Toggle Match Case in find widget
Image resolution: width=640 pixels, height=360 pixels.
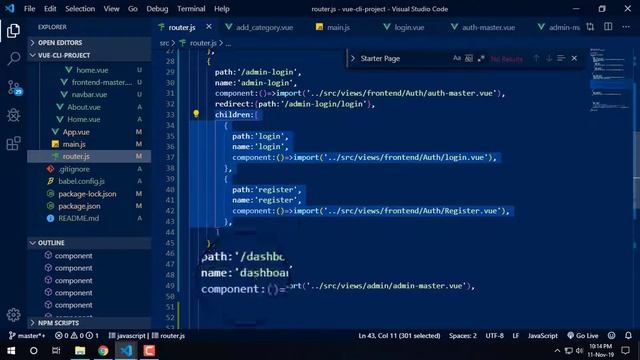pyautogui.click(x=457, y=58)
